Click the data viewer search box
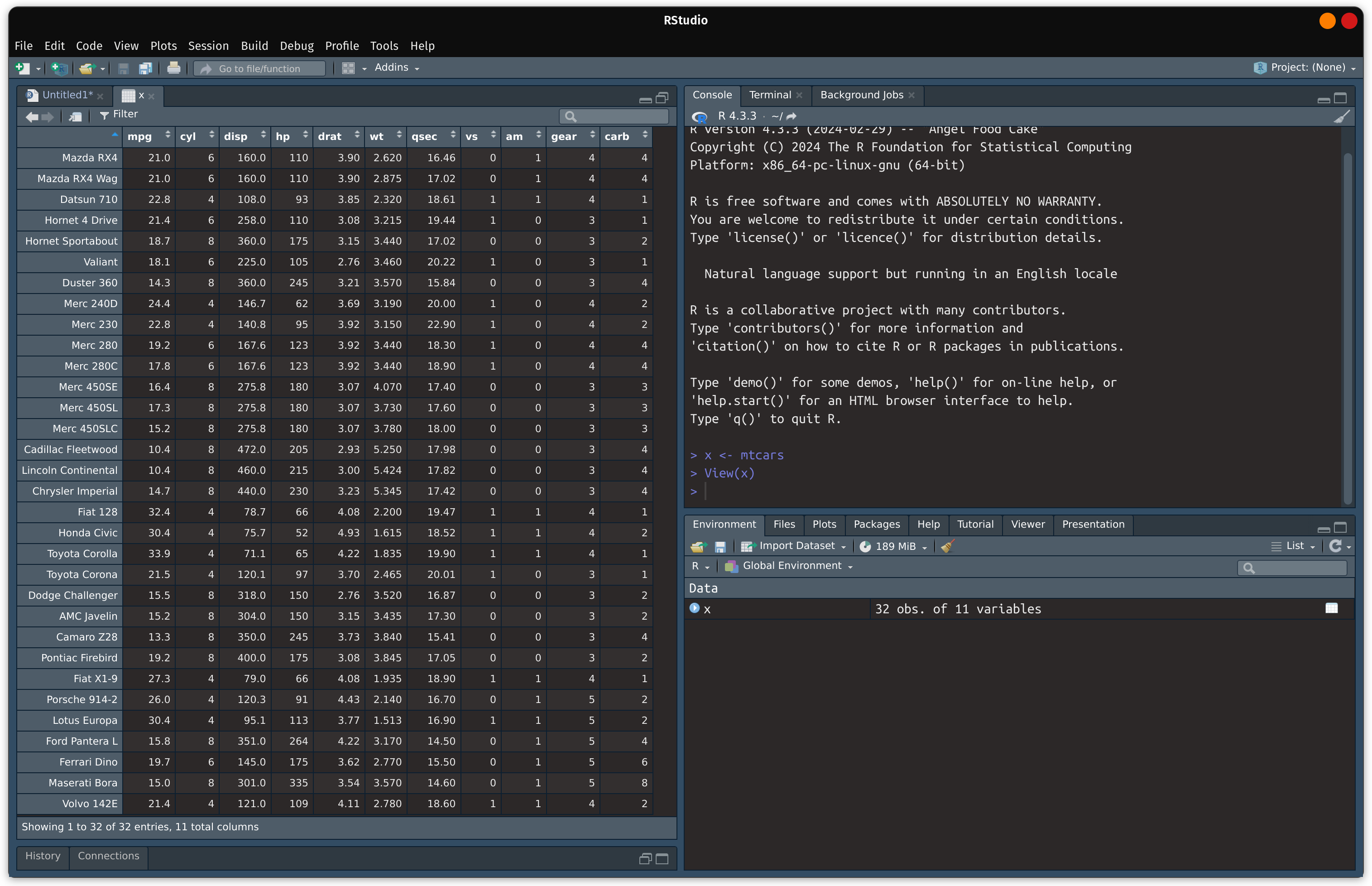The height and width of the screenshot is (886, 1372). tap(612, 116)
